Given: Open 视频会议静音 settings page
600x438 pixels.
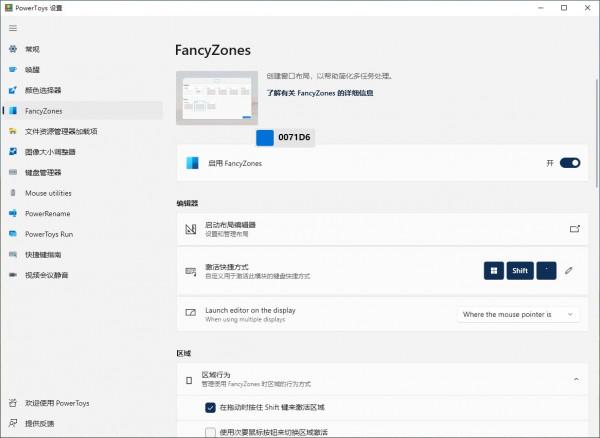Looking at the screenshot, I should [82, 275].
